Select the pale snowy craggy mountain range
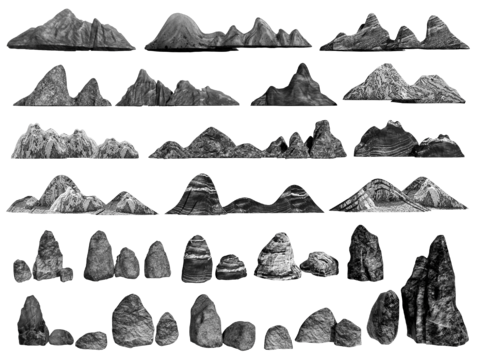Viewport: 480px width, 360px height. tap(75, 141)
